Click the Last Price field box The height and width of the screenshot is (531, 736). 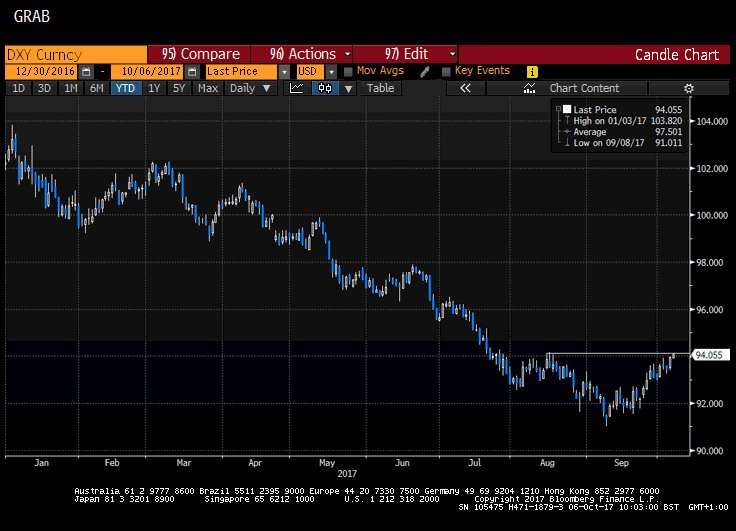242,72
